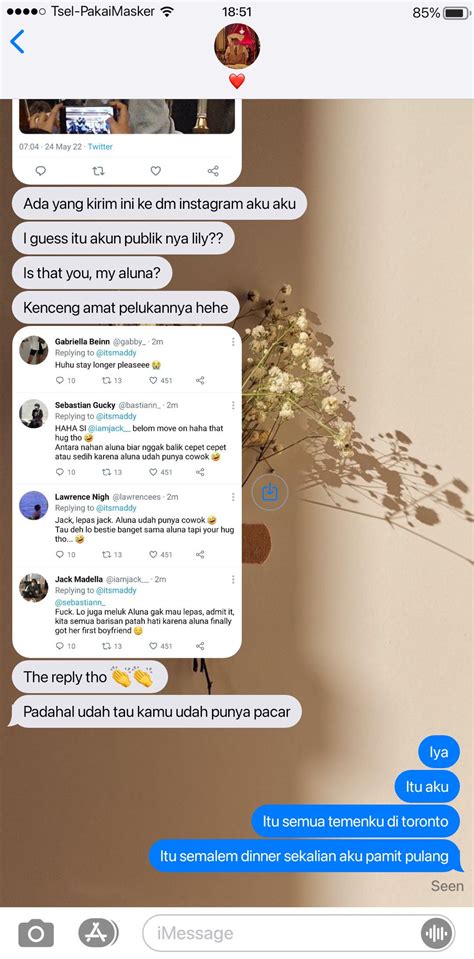Tap the reply bubble icon under top tweet

(x=40, y=171)
